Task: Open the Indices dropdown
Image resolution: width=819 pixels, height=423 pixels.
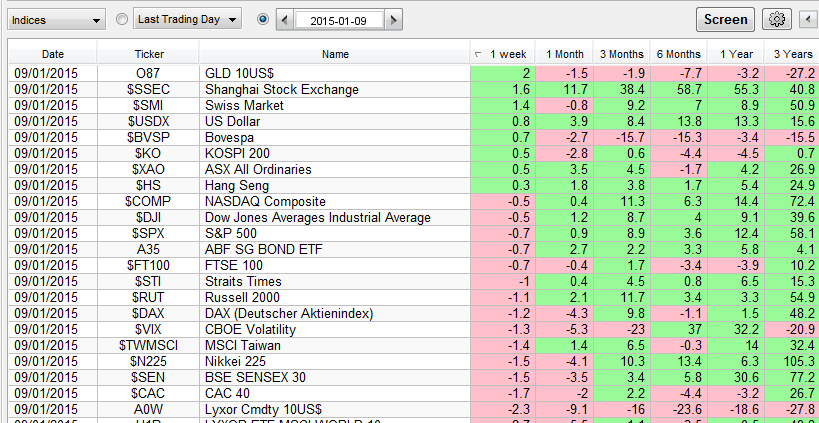Action: coord(56,20)
